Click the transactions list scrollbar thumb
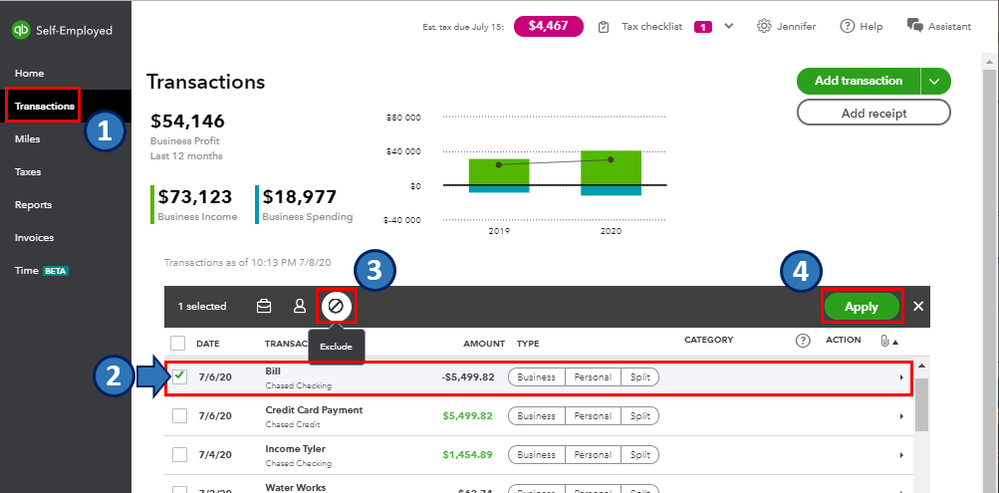 tap(921, 404)
